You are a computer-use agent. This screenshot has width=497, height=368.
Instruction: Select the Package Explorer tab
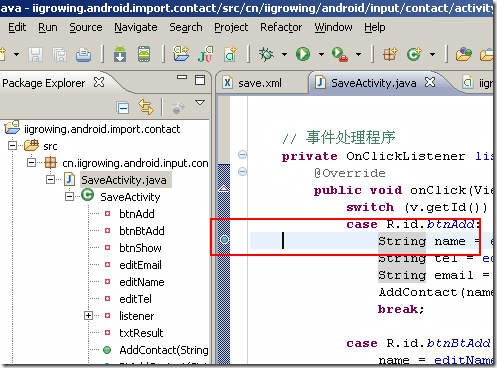44,83
